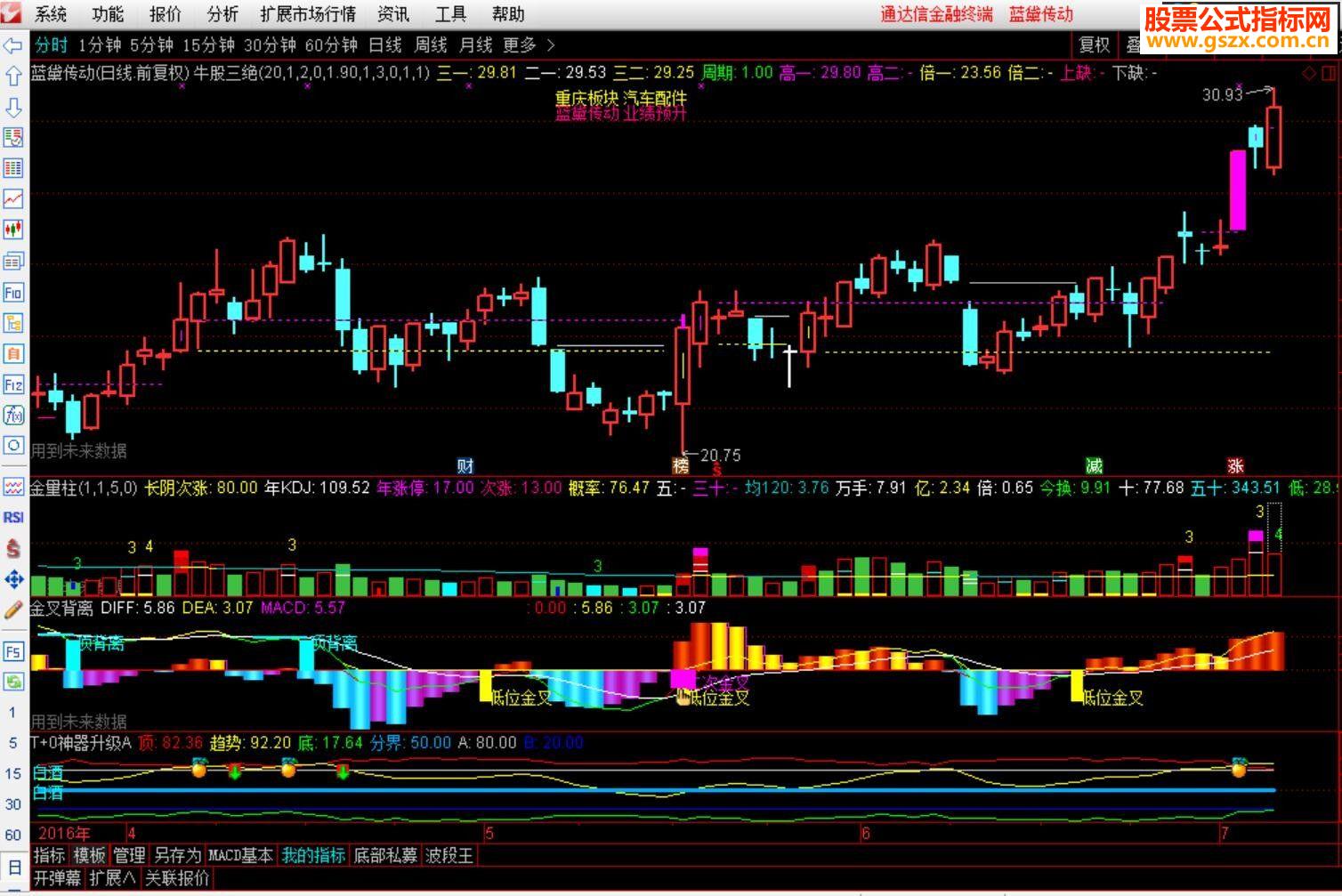Select the MACD基本 indicator tab
This screenshot has height=896, width=1342.
pyautogui.click(x=240, y=856)
